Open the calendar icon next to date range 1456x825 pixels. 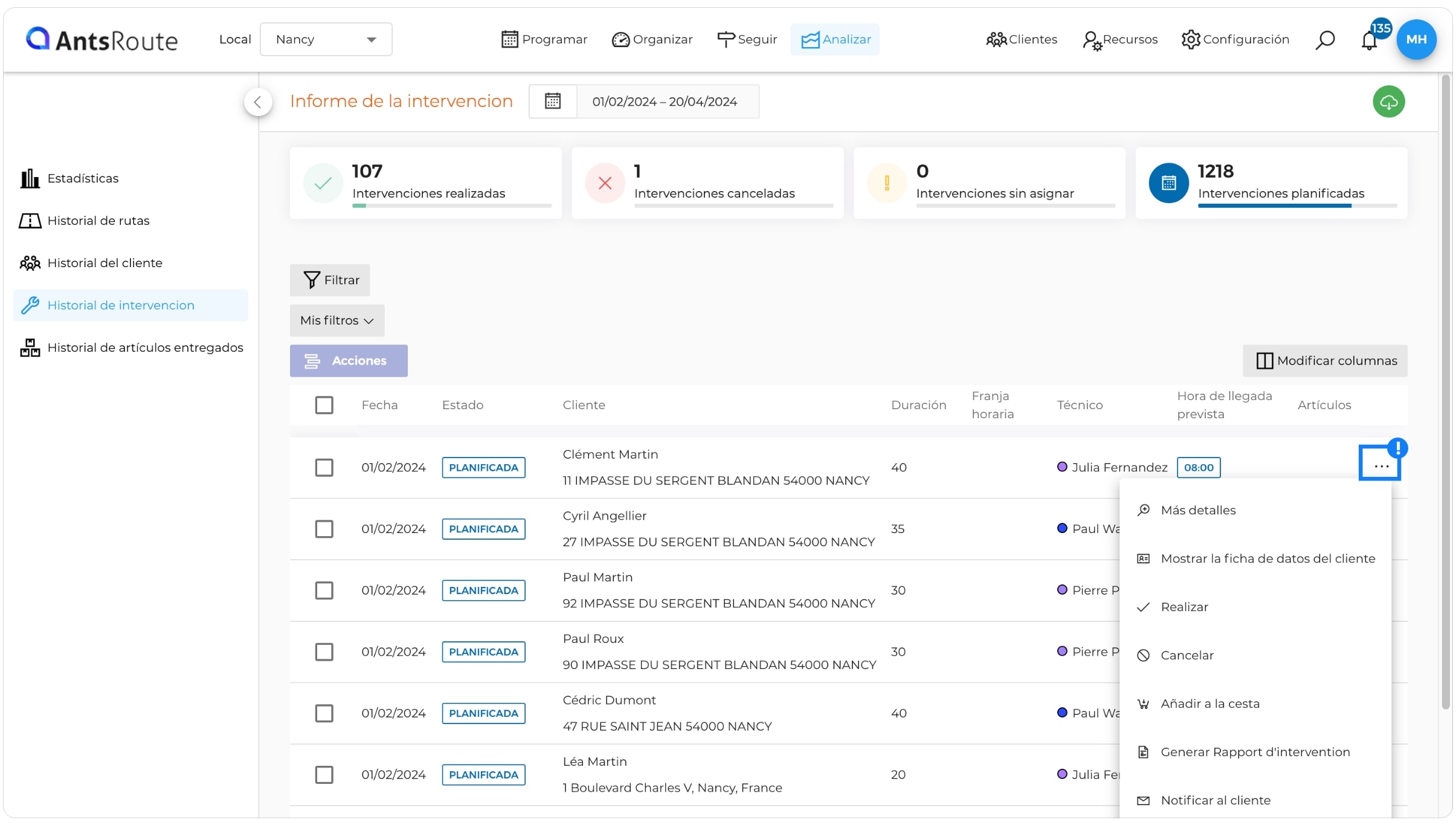coord(553,101)
